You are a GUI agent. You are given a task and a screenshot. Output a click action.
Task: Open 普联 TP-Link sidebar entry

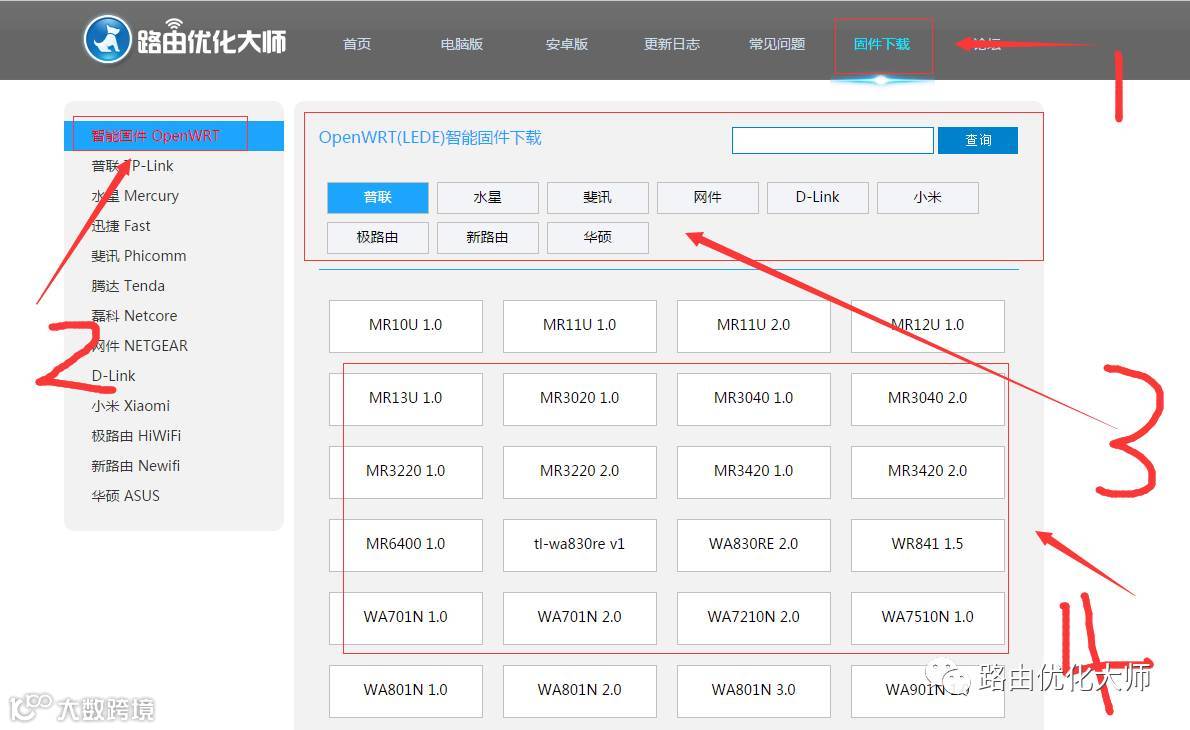132,165
